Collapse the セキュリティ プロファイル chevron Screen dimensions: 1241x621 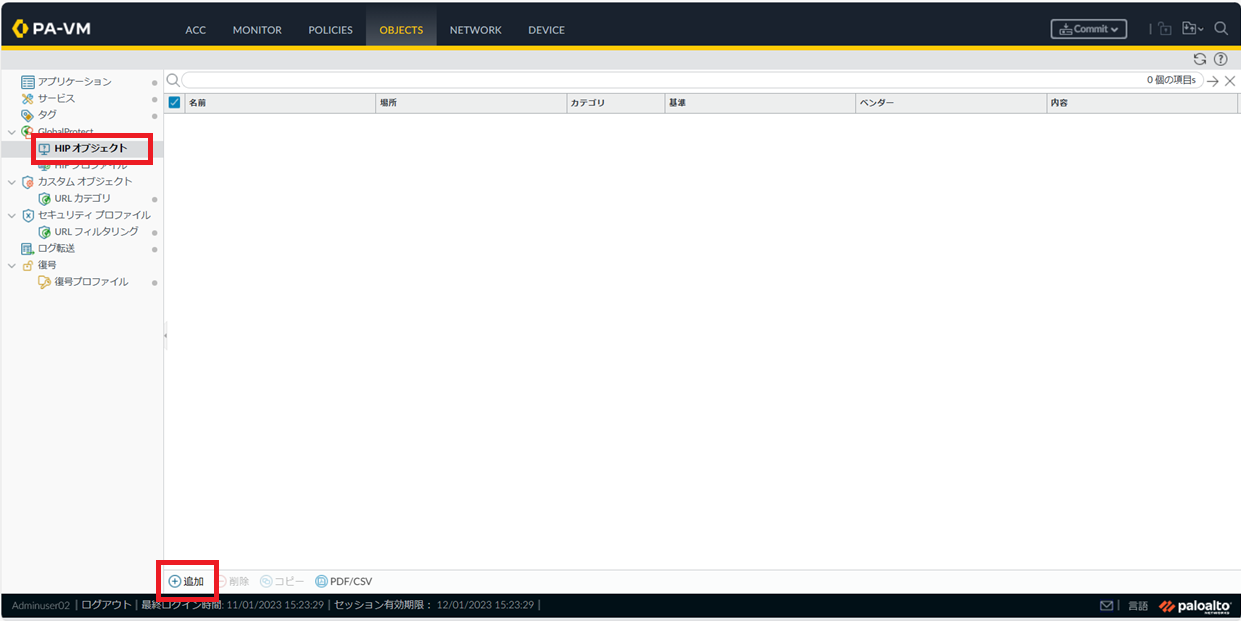coord(12,215)
